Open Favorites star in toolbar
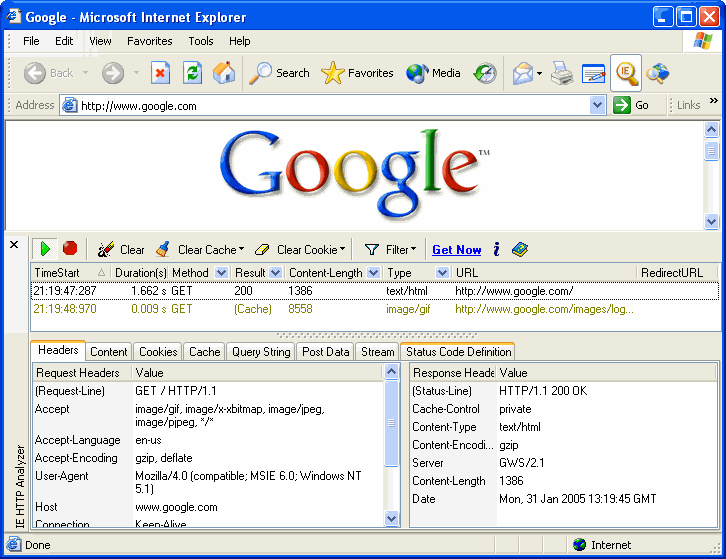The width and height of the screenshot is (726, 559). tap(357, 73)
